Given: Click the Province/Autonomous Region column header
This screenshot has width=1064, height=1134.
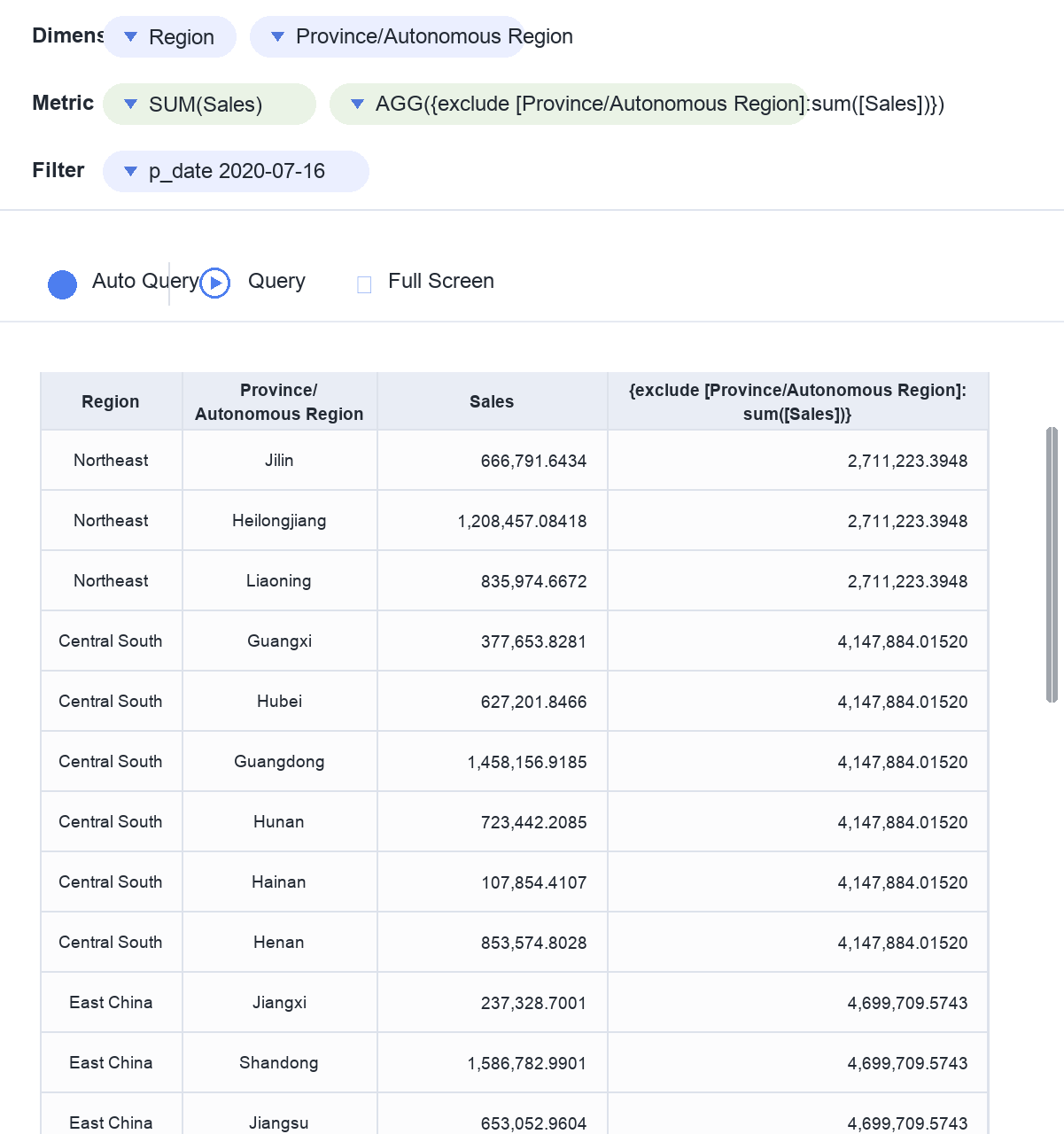Looking at the screenshot, I should (279, 401).
